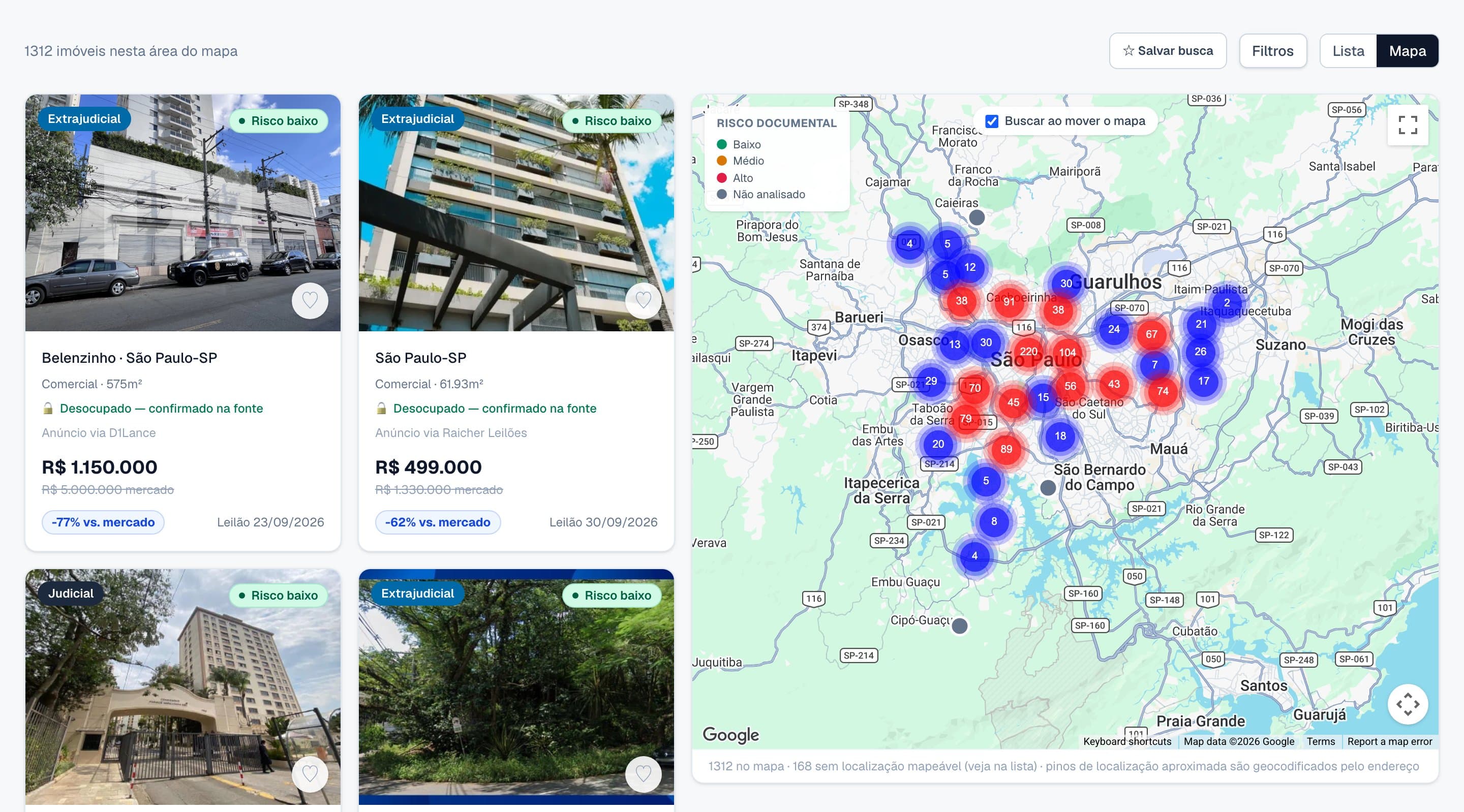
Task: Click Belenzinho · São Paulo-SP title
Action: [x=130, y=358]
